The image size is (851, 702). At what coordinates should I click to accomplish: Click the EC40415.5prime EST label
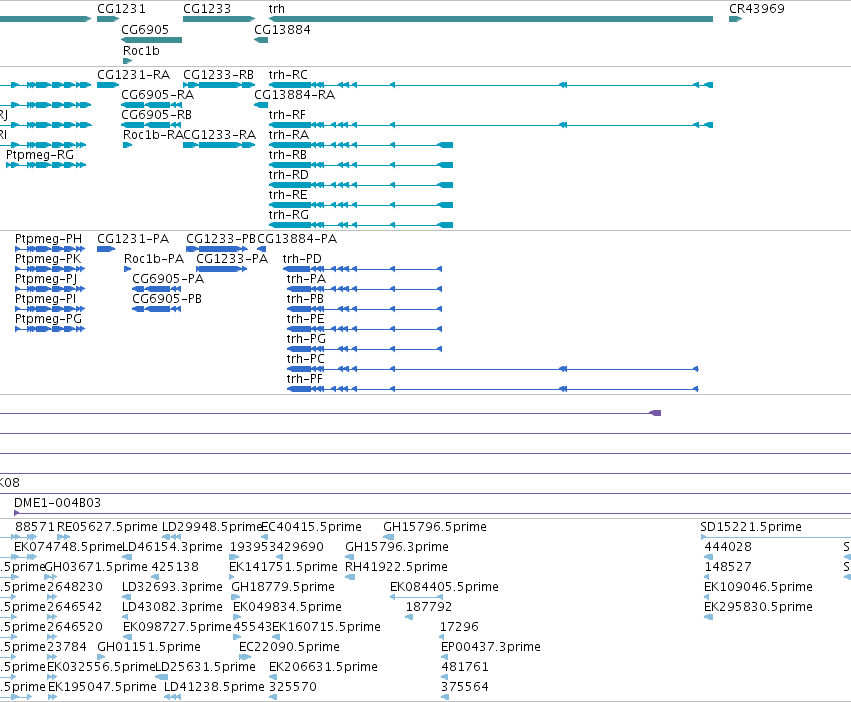click(x=312, y=527)
